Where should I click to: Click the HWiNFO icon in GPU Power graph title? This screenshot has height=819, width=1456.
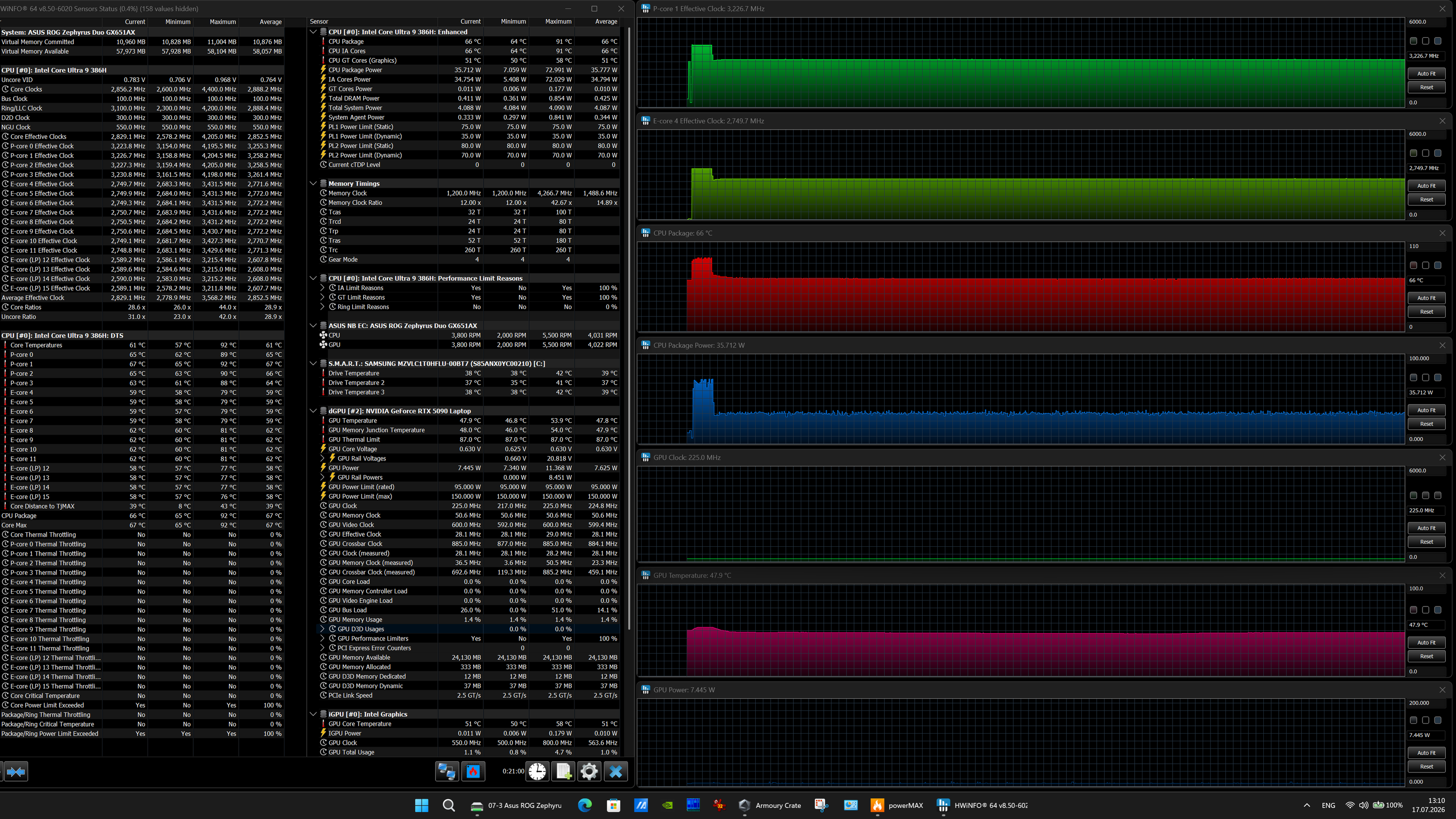[x=645, y=689]
